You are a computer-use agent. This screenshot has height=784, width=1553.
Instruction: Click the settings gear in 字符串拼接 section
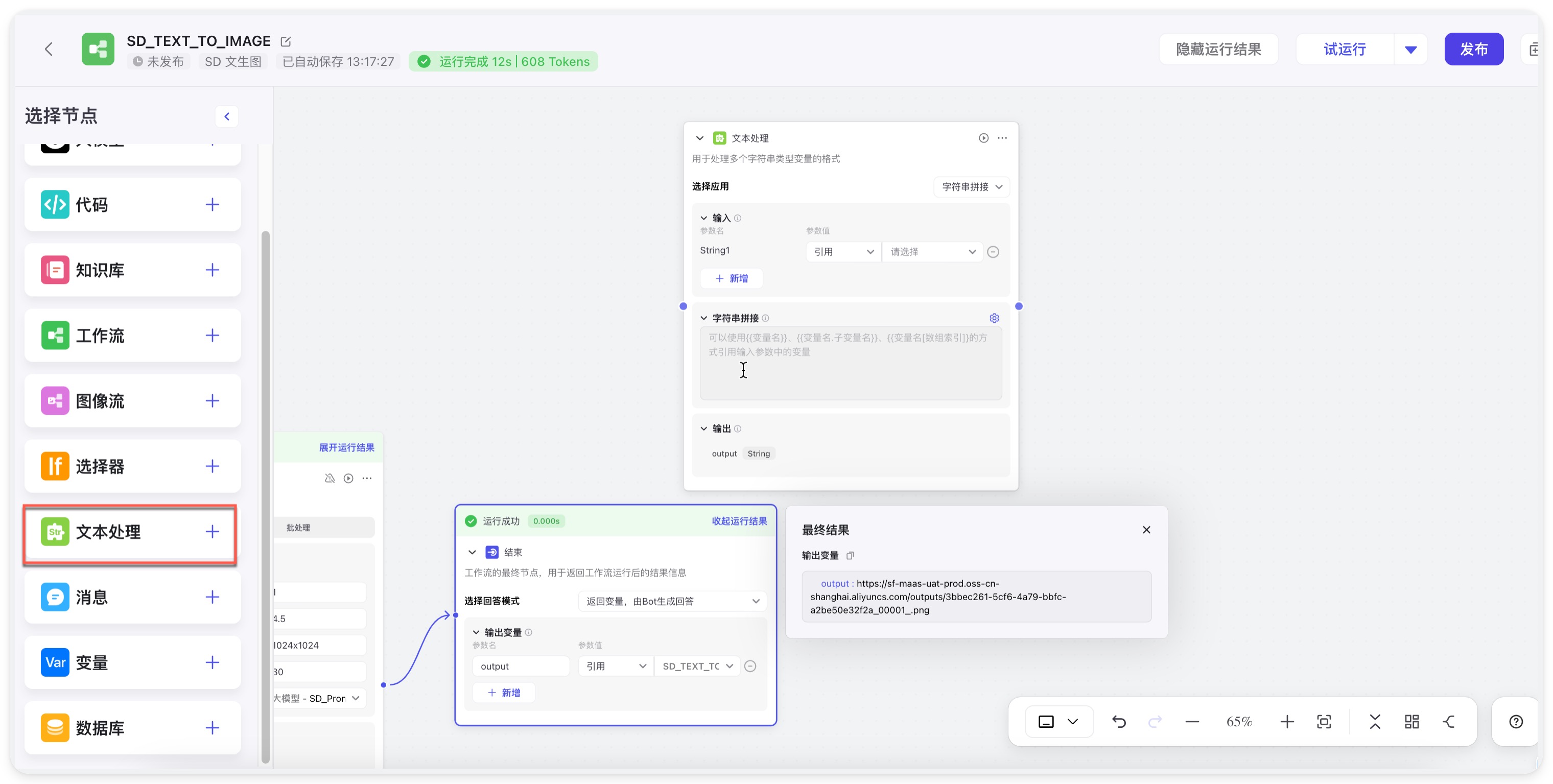(x=994, y=318)
